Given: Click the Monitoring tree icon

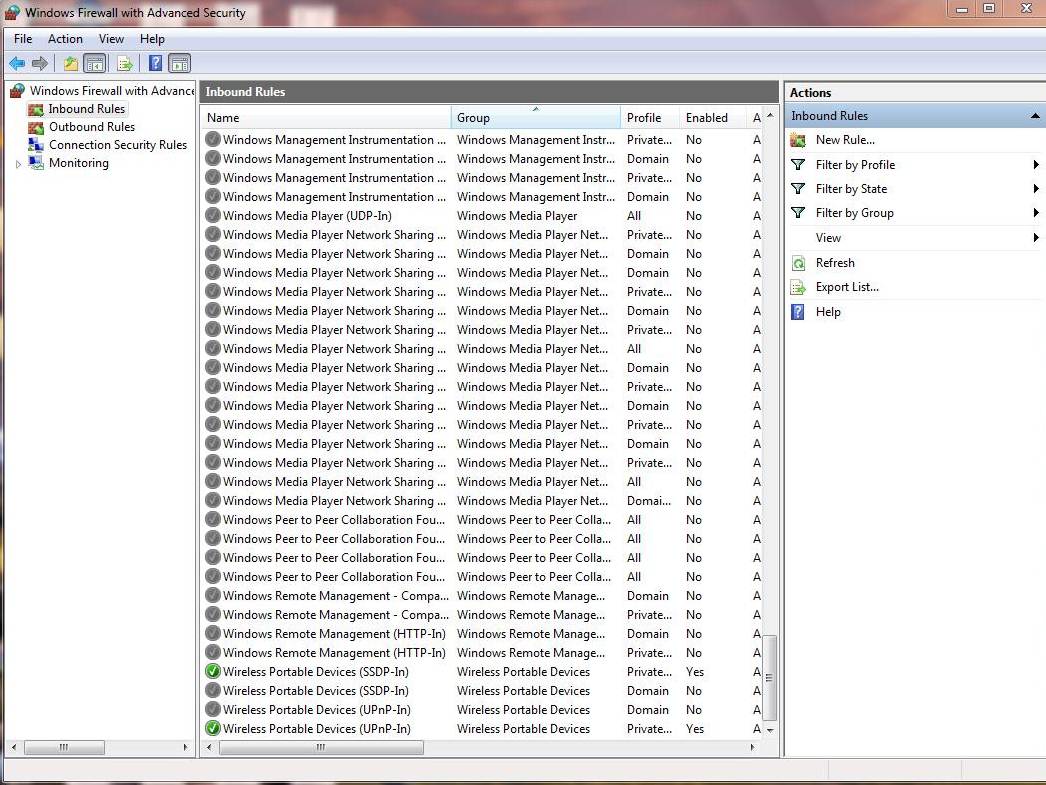Looking at the screenshot, I should pyautogui.click(x=36, y=163).
